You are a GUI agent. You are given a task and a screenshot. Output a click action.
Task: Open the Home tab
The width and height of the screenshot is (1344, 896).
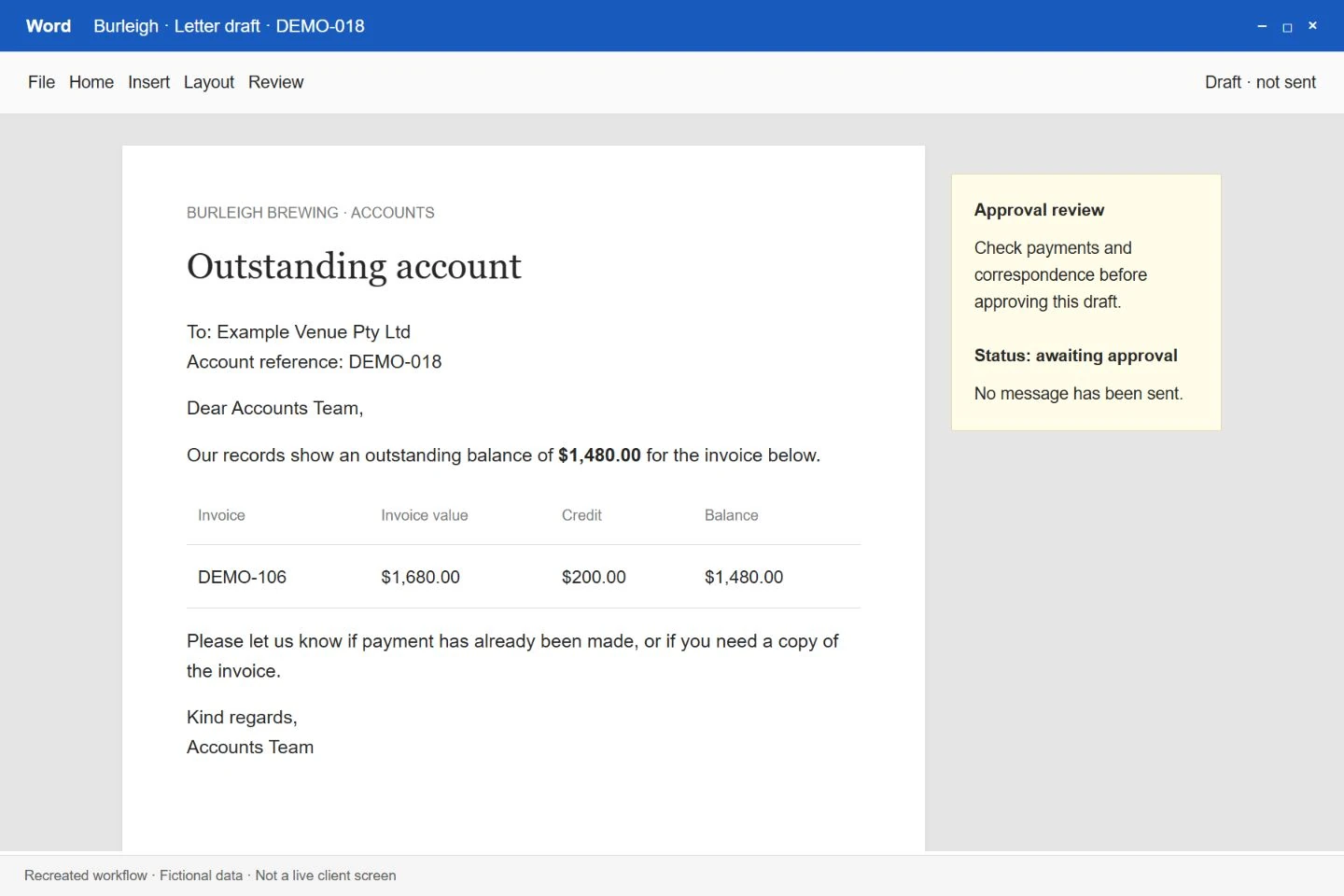91,82
